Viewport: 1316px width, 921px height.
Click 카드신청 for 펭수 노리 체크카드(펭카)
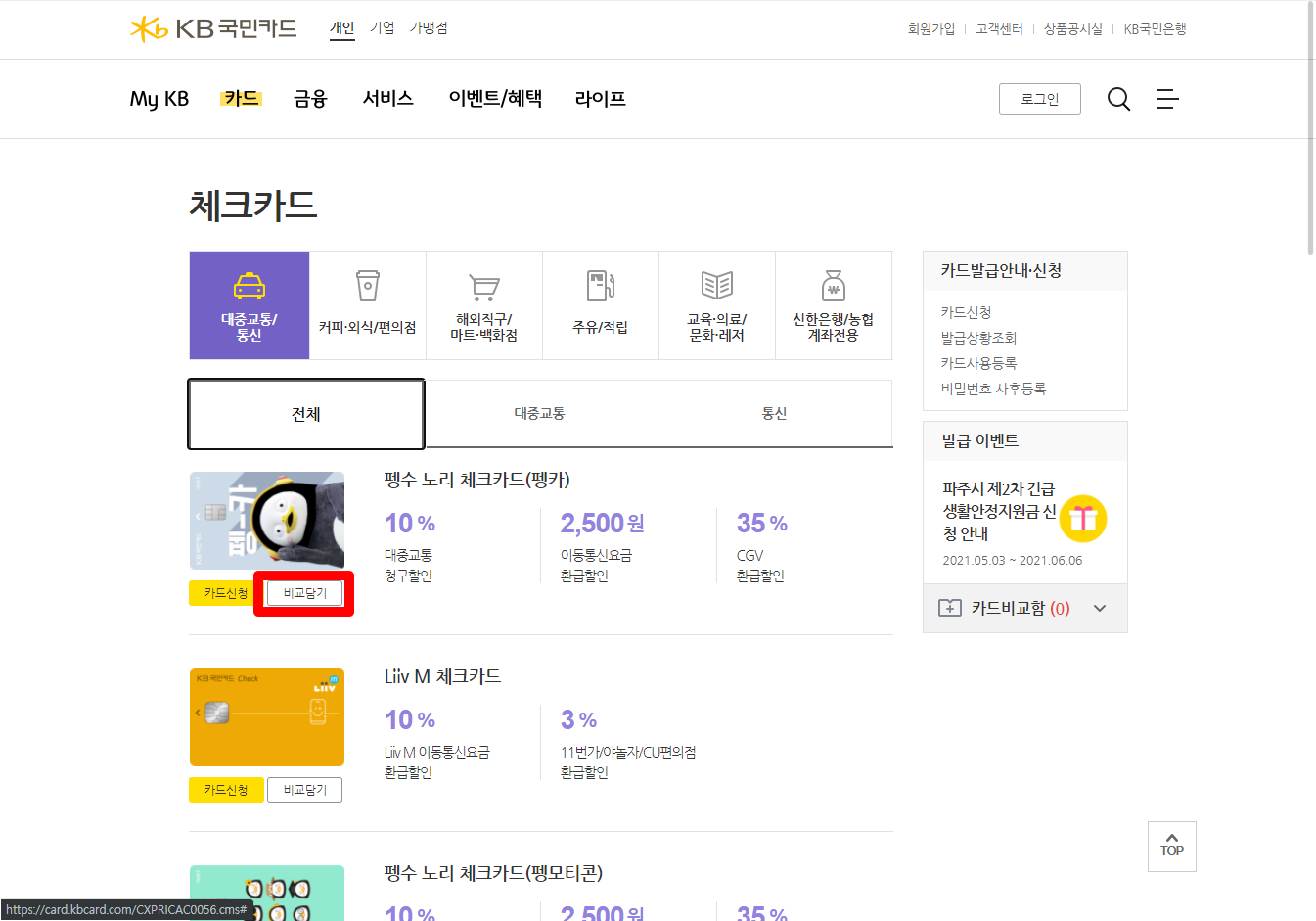click(226, 593)
